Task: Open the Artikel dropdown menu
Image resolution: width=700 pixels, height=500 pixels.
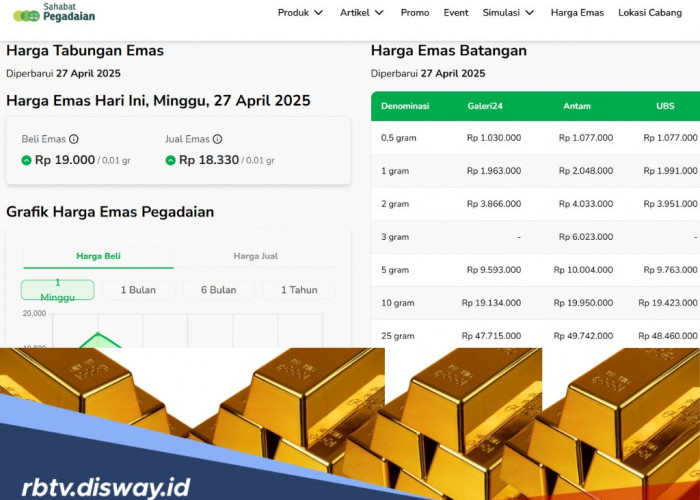Action: [361, 13]
